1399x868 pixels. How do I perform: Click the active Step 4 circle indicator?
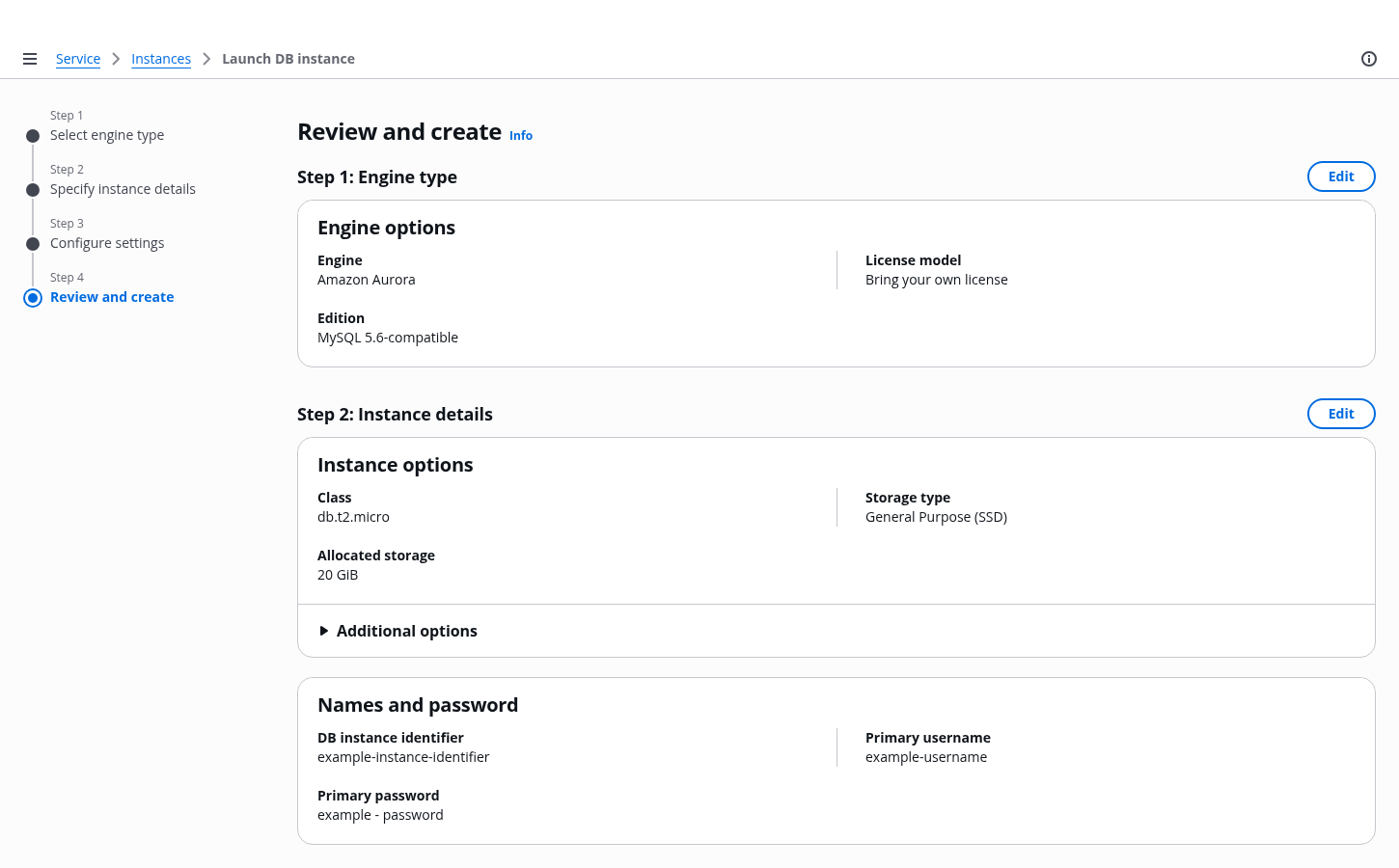tap(33, 298)
